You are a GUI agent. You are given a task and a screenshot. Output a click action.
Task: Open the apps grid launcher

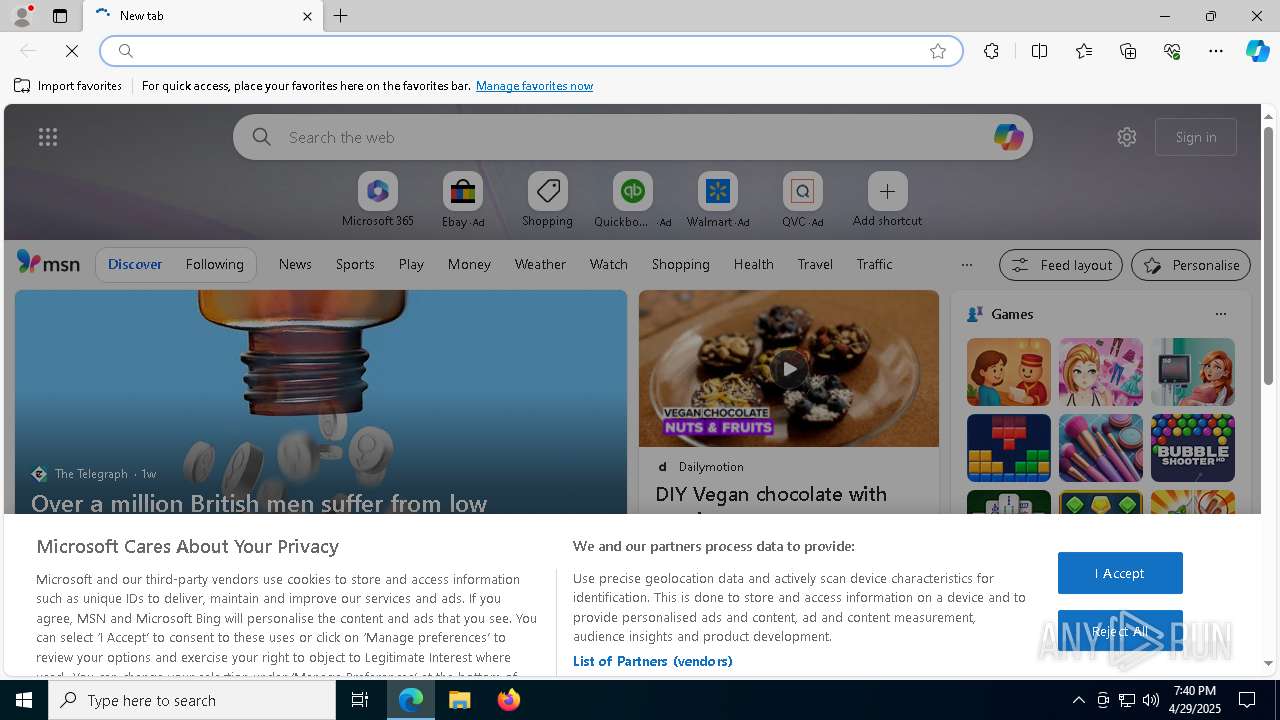[x=48, y=137]
